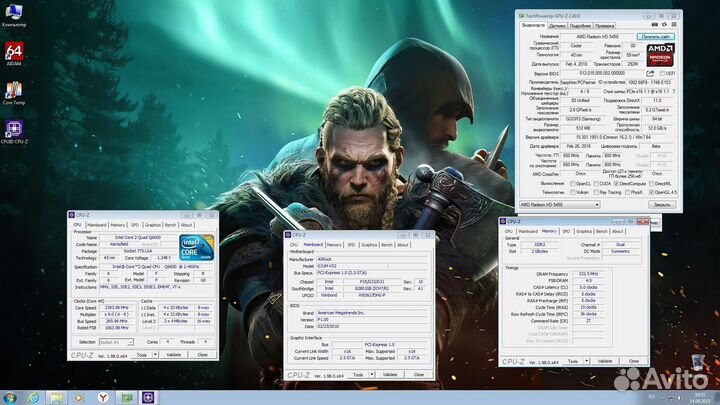Expand Tools dropdown arrow in Memory window

point(586,361)
